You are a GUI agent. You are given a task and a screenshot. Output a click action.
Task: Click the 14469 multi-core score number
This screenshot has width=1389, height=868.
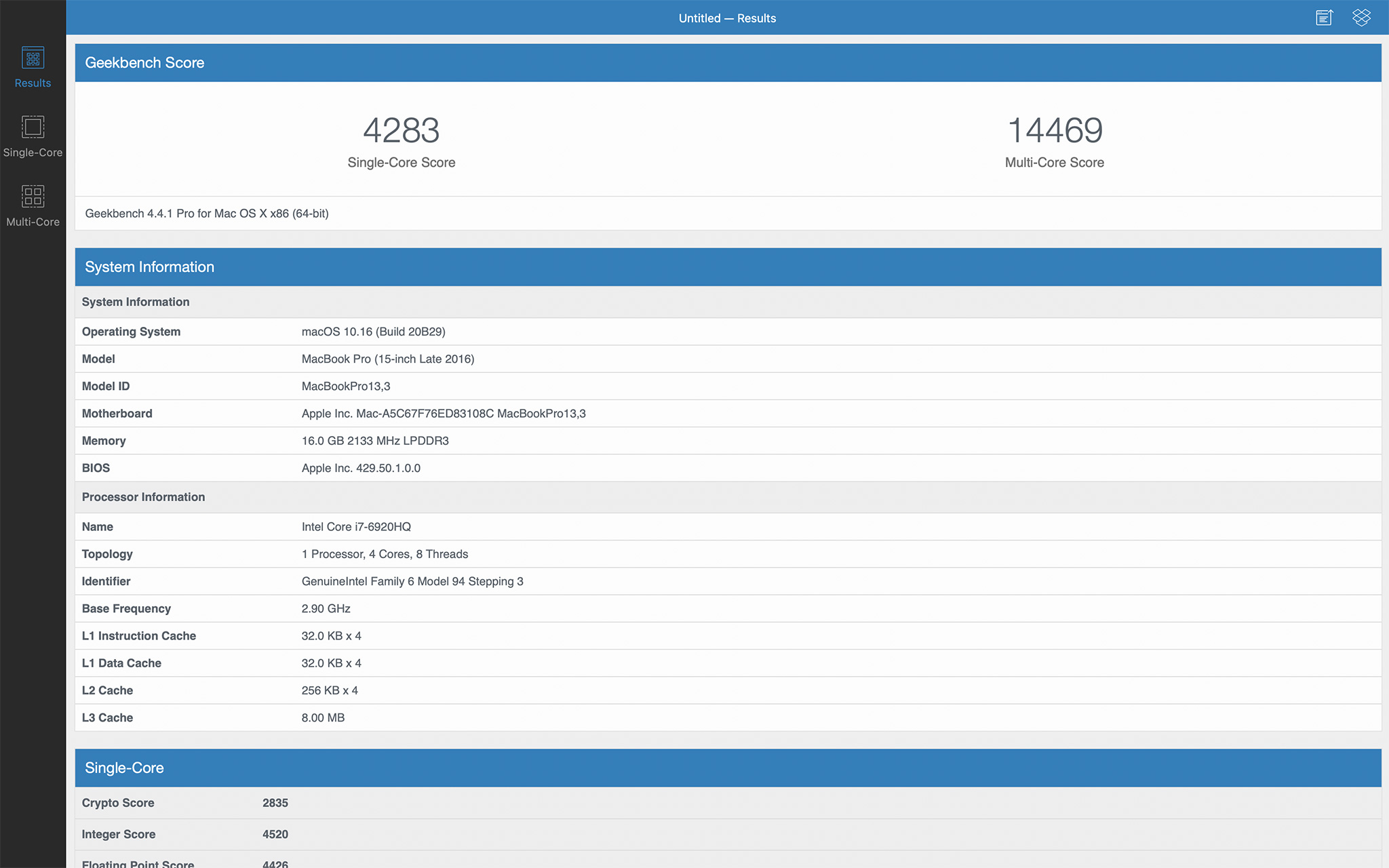coord(1055,130)
